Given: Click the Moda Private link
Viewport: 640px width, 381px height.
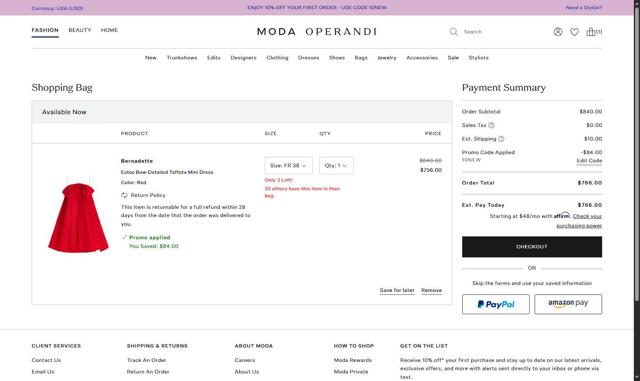Looking at the screenshot, I should coord(351,372).
